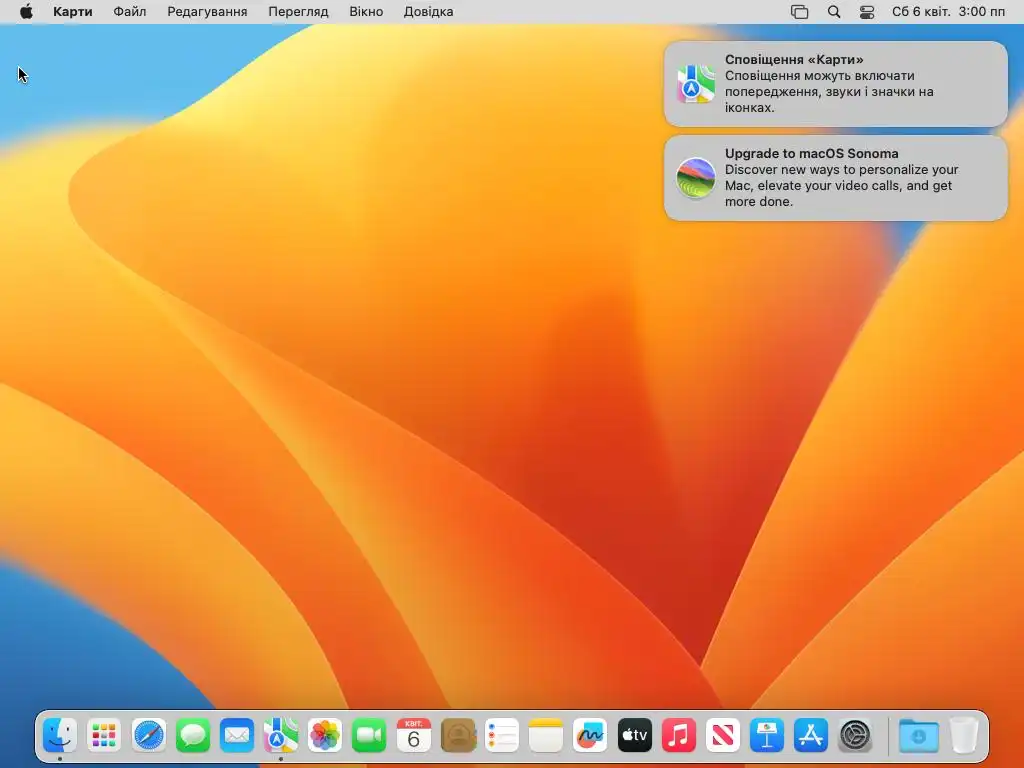This screenshot has width=1024, height=768.
Task: Click the Maps icon in the Dock
Action: (281, 735)
